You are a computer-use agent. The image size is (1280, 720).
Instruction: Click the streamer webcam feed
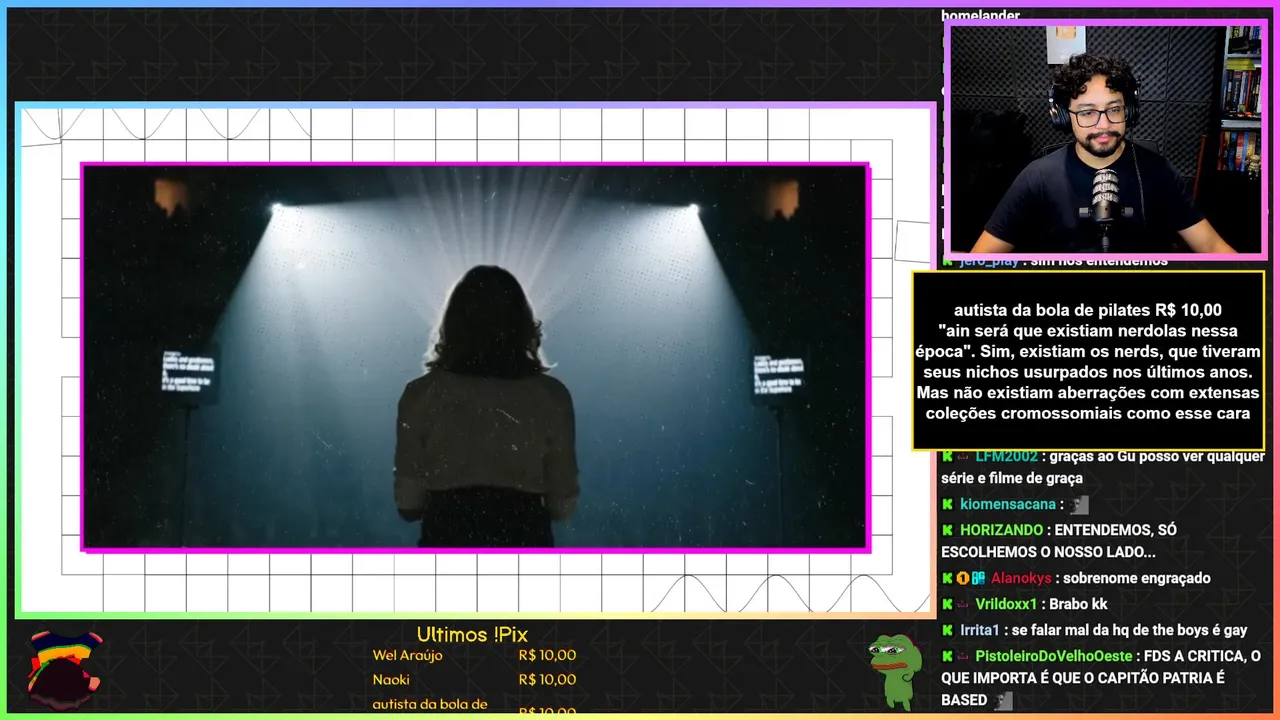tap(1105, 139)
